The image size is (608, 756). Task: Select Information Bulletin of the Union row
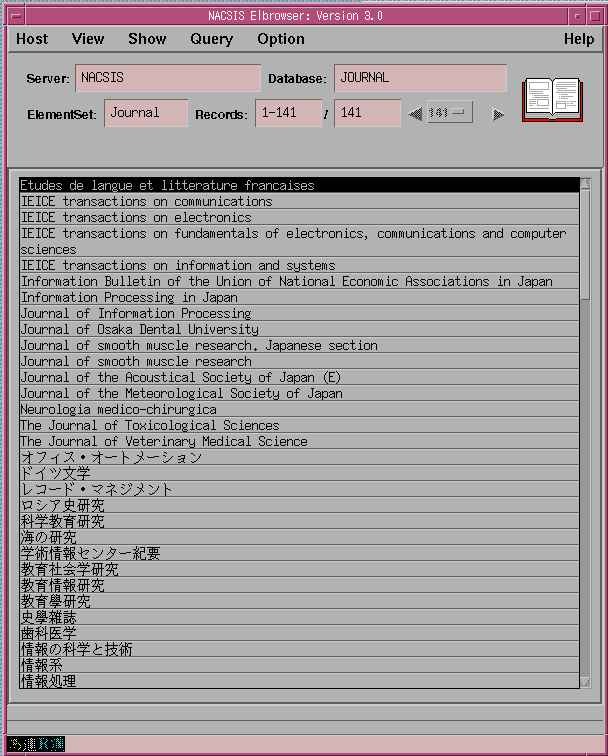[x=299, y=281]
